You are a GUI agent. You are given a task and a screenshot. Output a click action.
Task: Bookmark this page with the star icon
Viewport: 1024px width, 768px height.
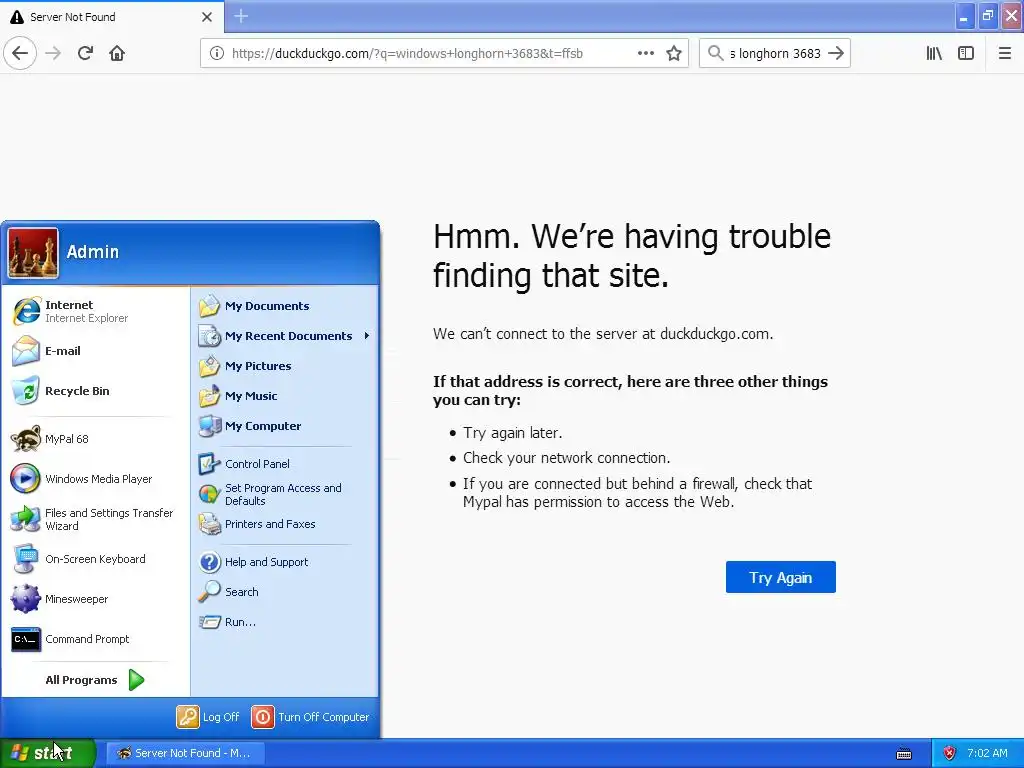(x=674, y=53)
